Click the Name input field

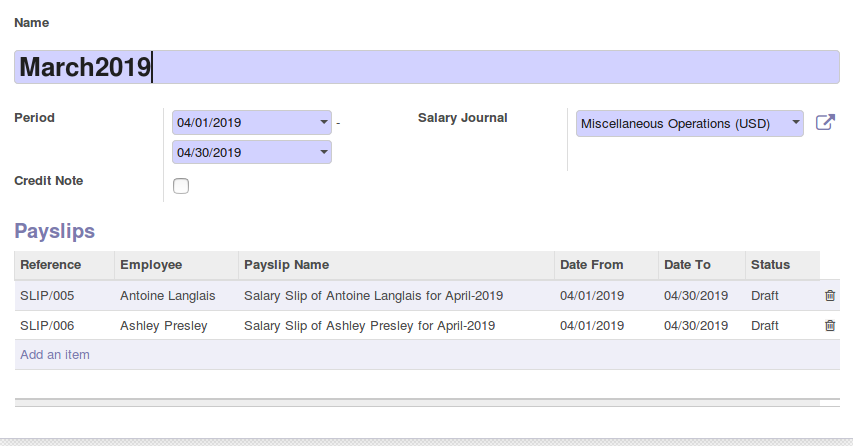[427, 67]
